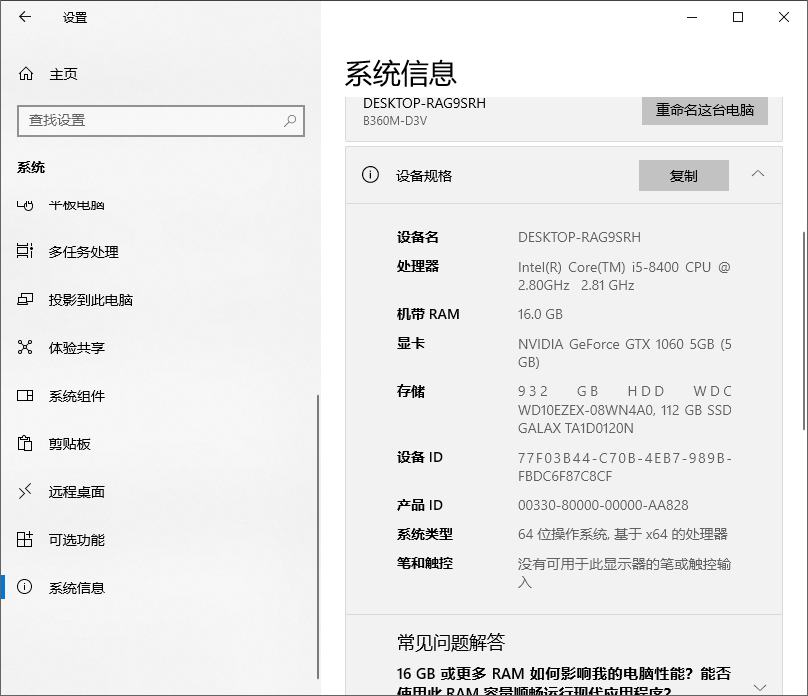Click the search magnifier icon
The image size is (808, 696).
tap(290, 121)
